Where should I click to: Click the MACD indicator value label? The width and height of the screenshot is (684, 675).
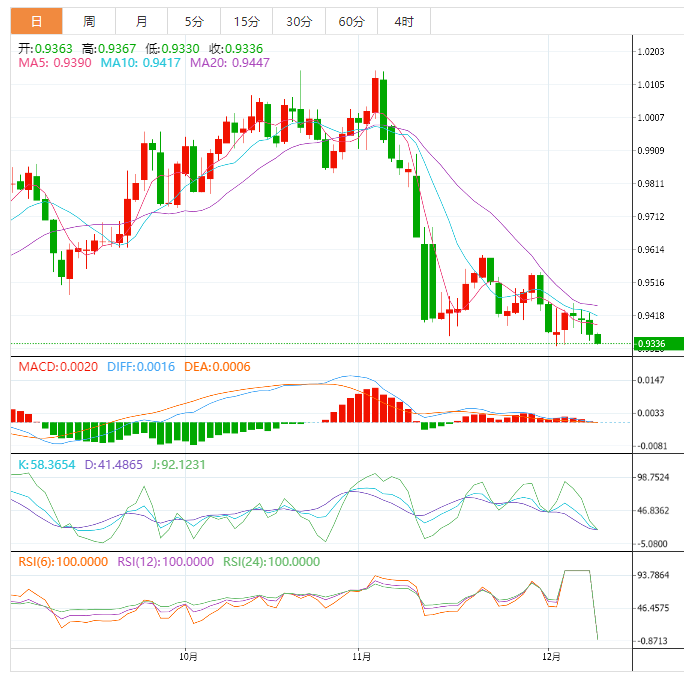pyautogui.click(x=58, y=367)
